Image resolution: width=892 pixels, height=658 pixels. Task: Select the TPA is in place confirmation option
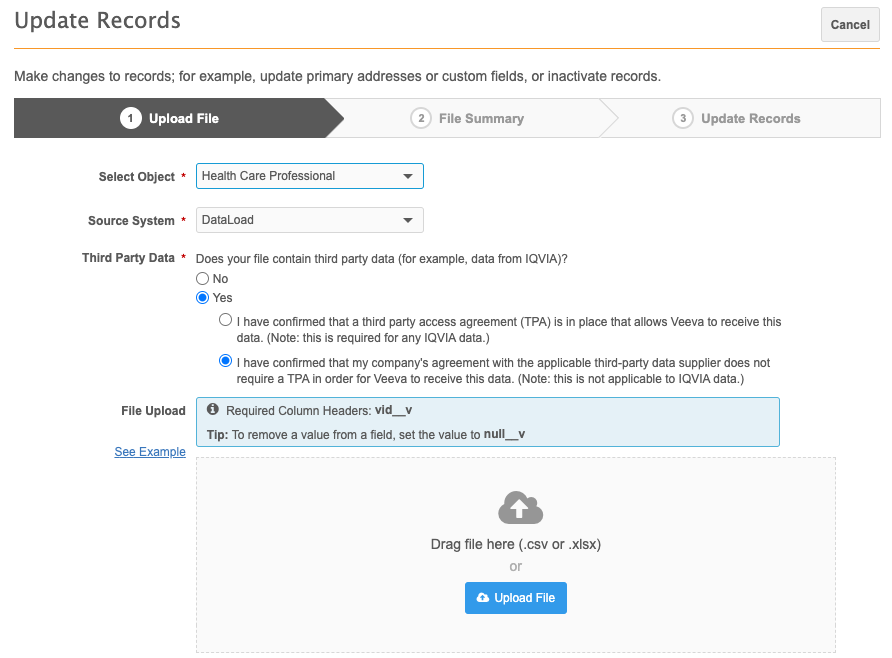pyautogui.click(x=226, y=321)
